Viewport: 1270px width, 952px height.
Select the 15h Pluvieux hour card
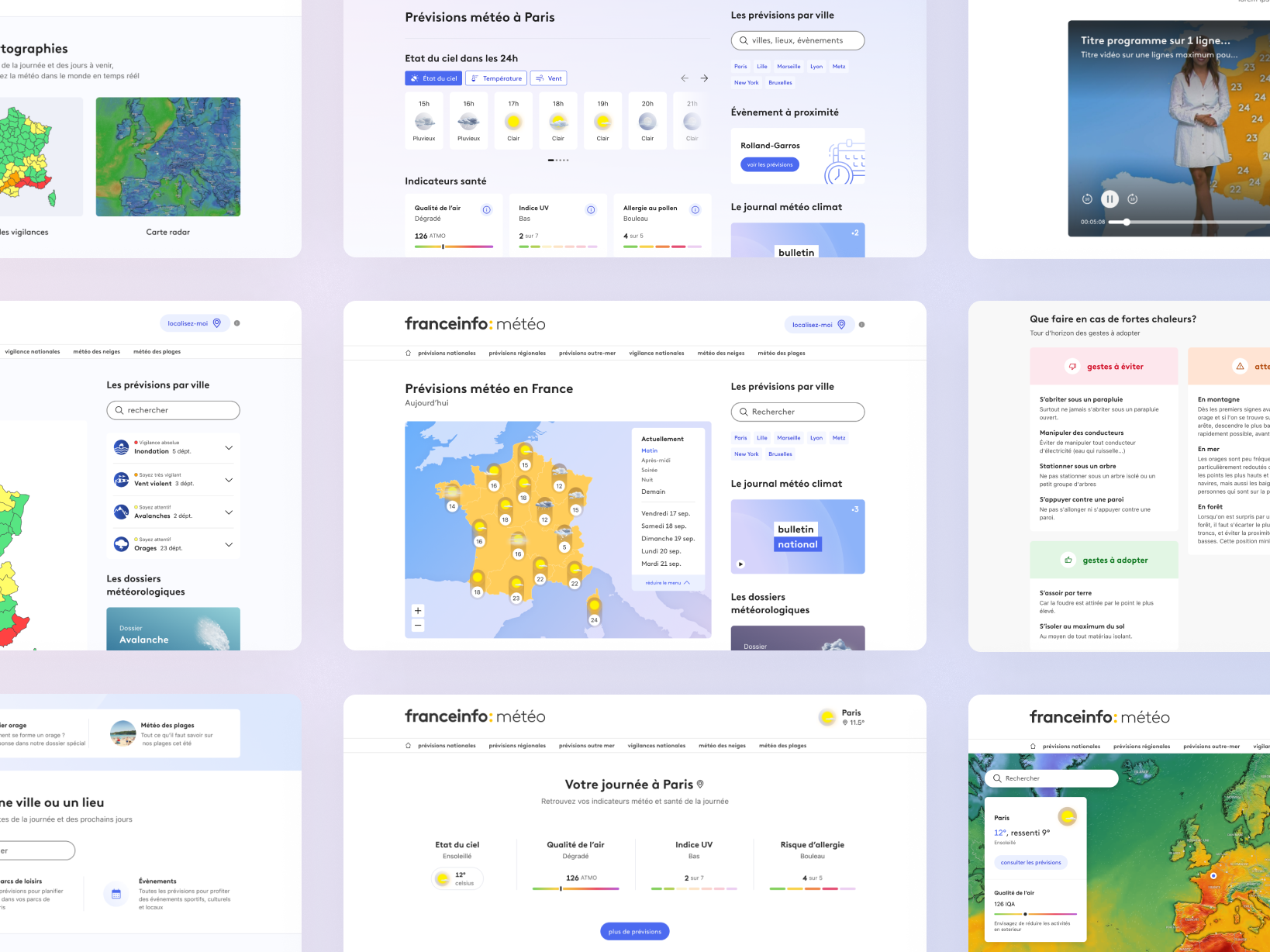point(424,121)
